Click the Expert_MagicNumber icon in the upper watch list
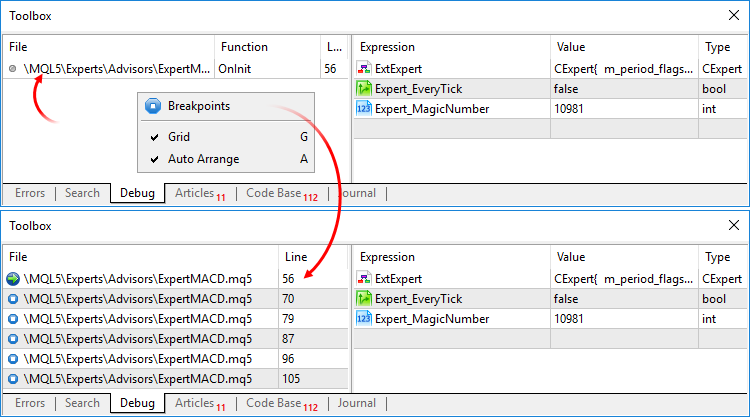This screenshot has height=417, width=750. click(364, 109)
